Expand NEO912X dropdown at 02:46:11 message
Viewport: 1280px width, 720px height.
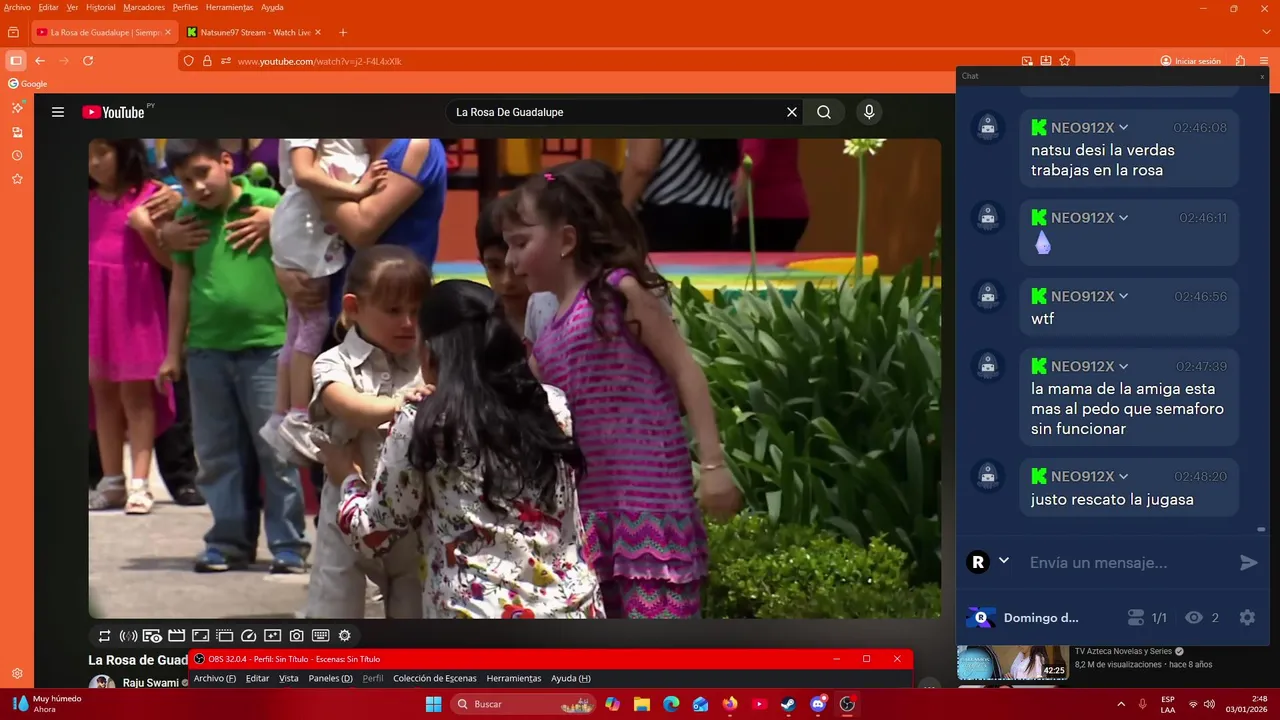point(1123,218)
